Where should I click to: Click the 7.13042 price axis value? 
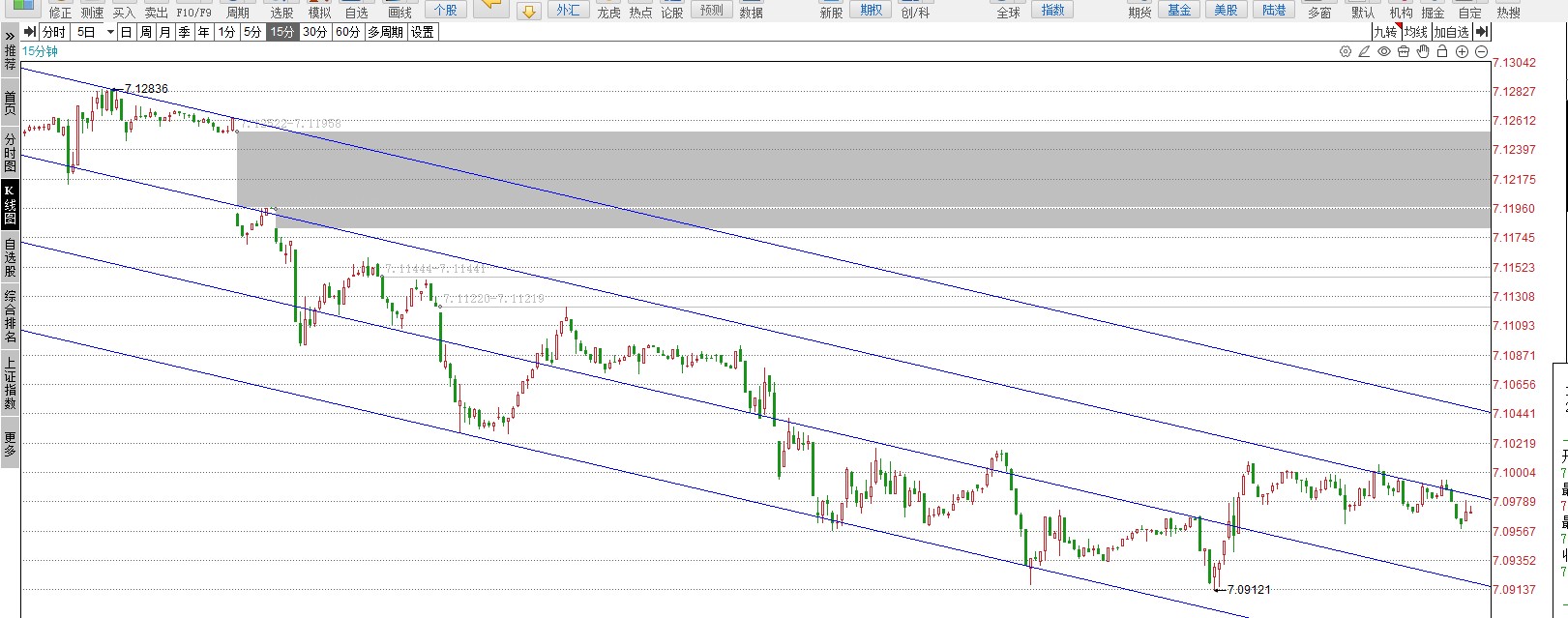coord(1514,63)
